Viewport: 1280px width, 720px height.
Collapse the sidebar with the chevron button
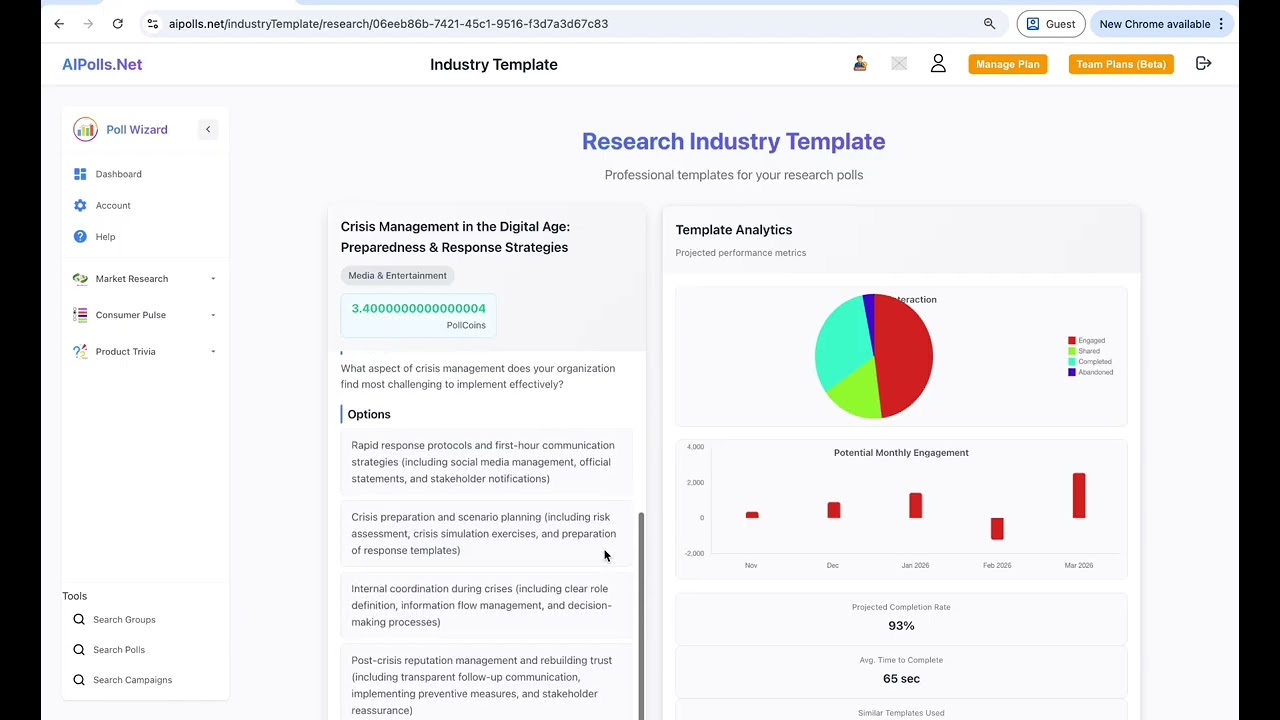pyautogui.click(x=208, y=129)
